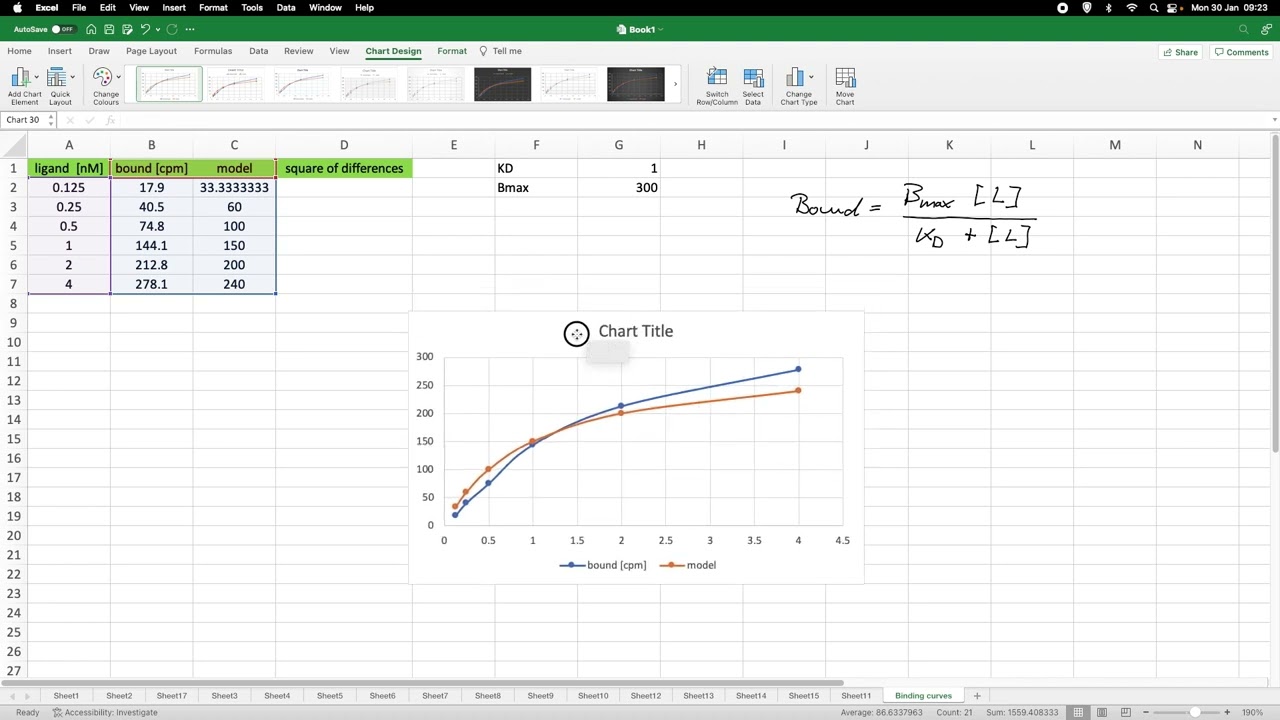Click the Wi-Fi icon in the menu bar
The image size is (1280, 720).
point(1131,8)
